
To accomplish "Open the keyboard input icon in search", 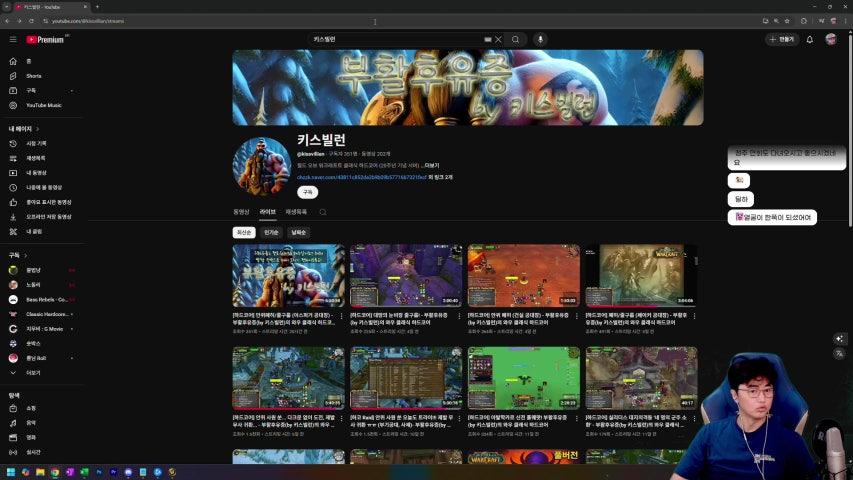I will tap(487, 39).
